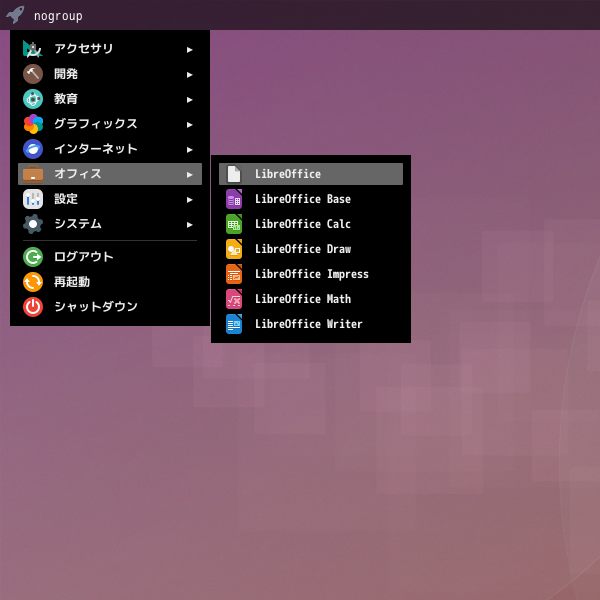Viewport: 600px width, 600px height.
Task: Click the nogroup label in the top panel
Action: (58, 16)
